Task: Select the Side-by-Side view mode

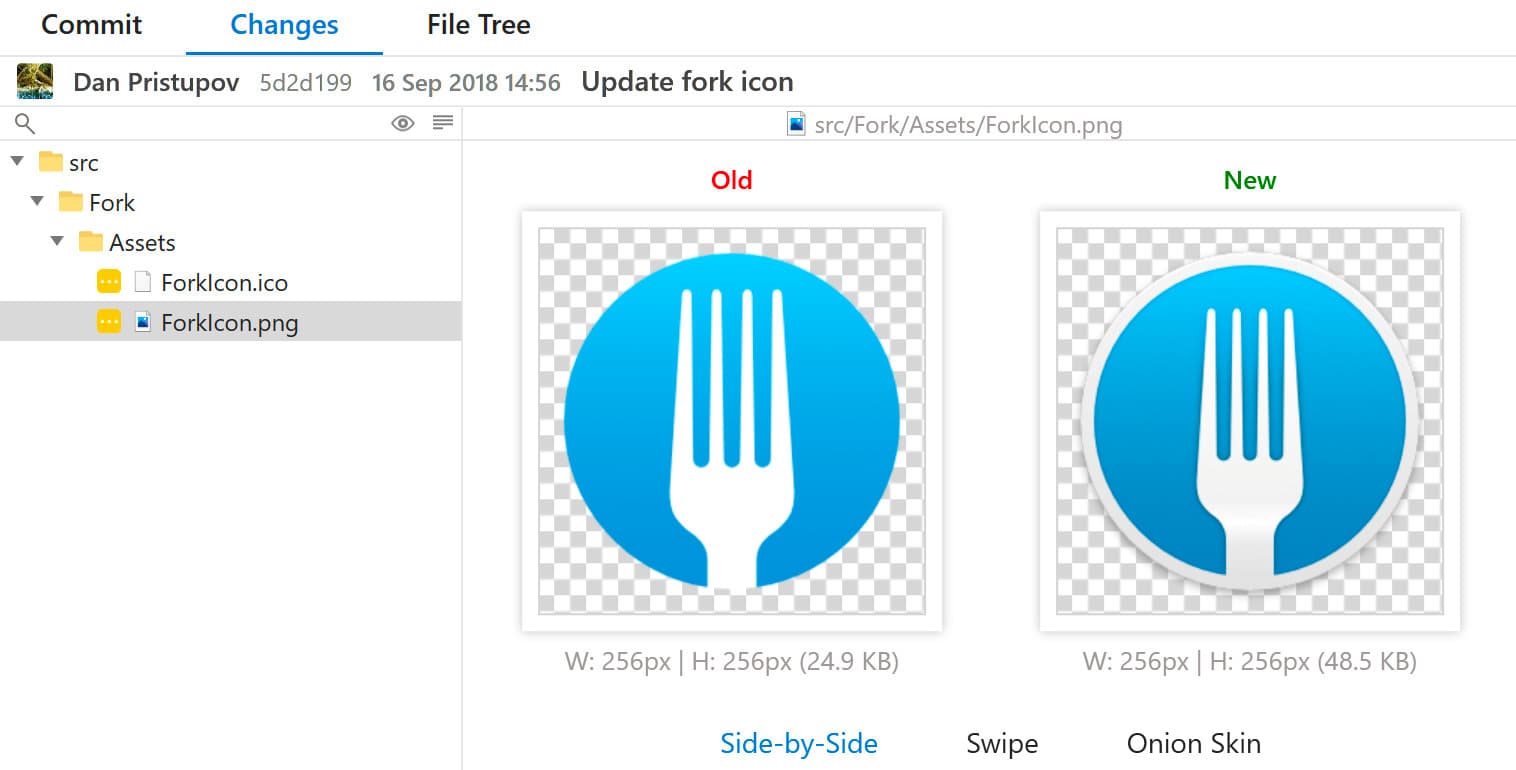Action: tap(798, 743)
